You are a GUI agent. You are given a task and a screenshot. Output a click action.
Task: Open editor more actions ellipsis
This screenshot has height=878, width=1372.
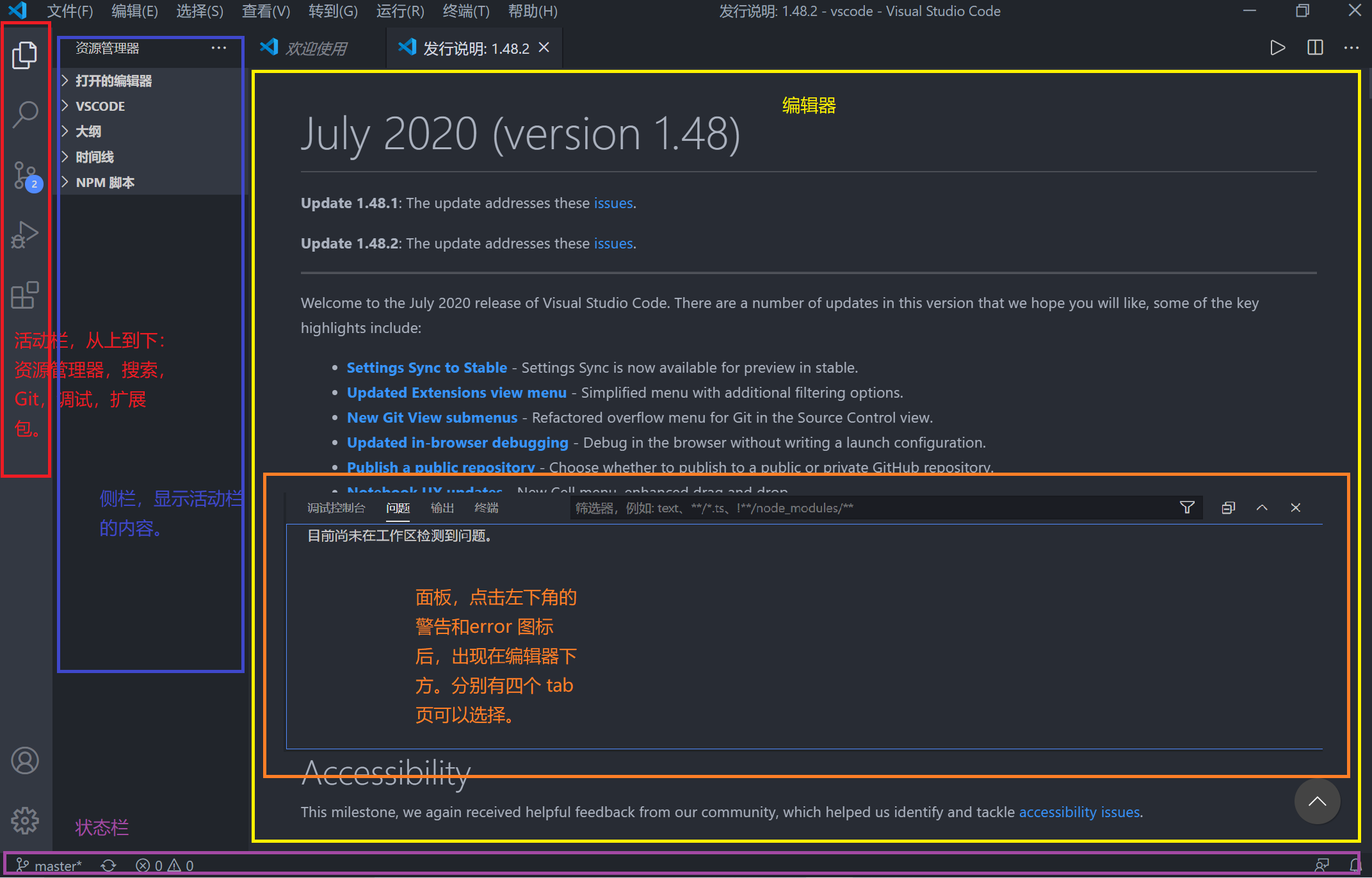click(x=1352, y=48)
